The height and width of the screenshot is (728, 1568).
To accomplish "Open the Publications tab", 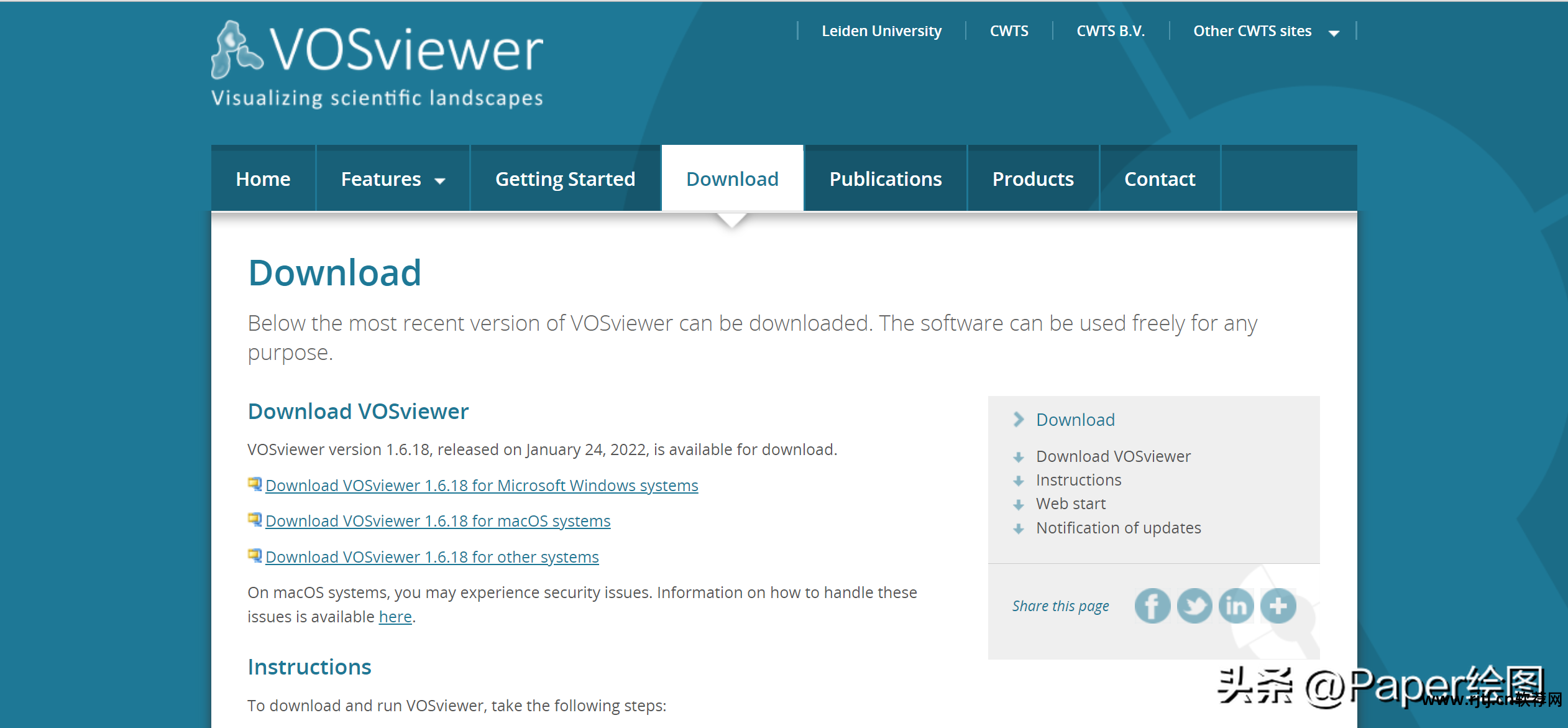I will coord(886,179).
